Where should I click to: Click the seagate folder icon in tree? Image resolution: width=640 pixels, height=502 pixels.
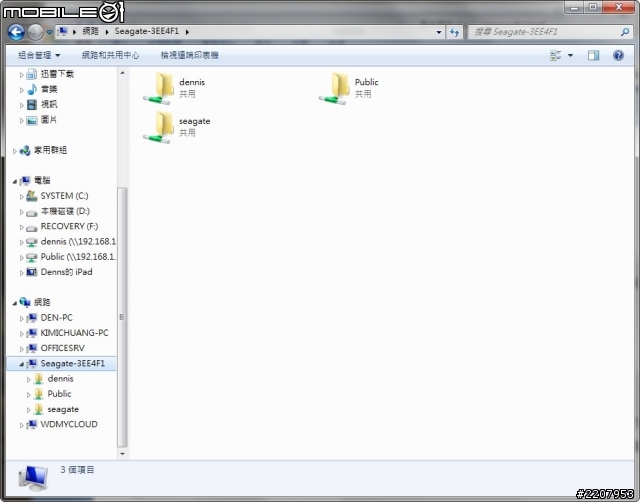click(x=39, y=409)
